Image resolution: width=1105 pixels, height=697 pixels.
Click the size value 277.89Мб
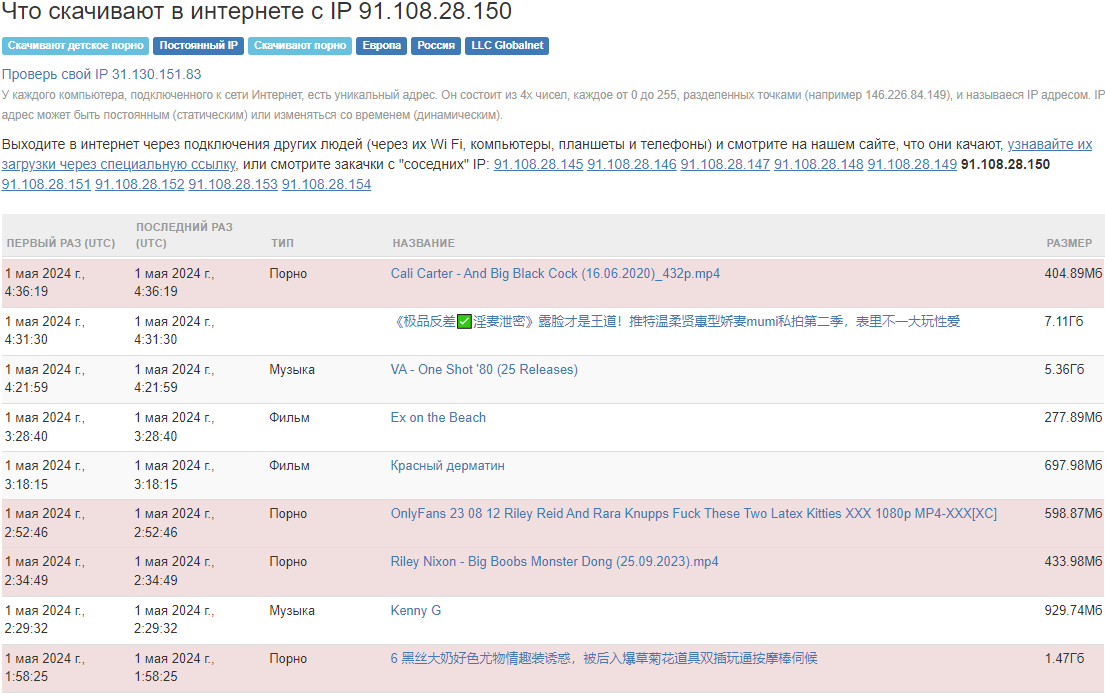tap(1073, 417)
